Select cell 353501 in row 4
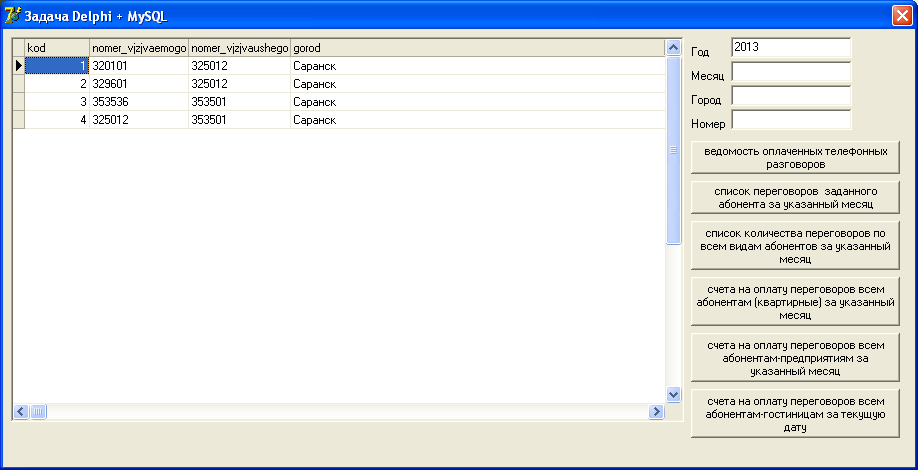 (239, 120)
